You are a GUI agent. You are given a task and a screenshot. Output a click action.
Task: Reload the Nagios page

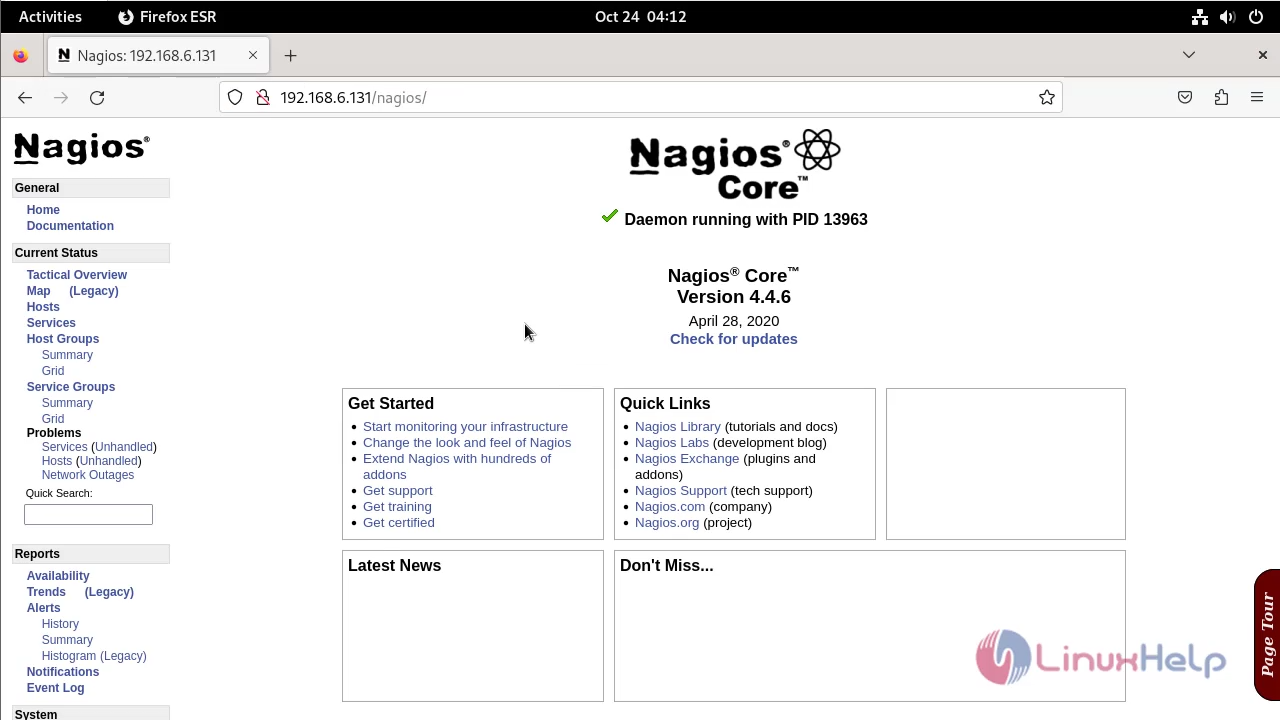tap(97, 97)
